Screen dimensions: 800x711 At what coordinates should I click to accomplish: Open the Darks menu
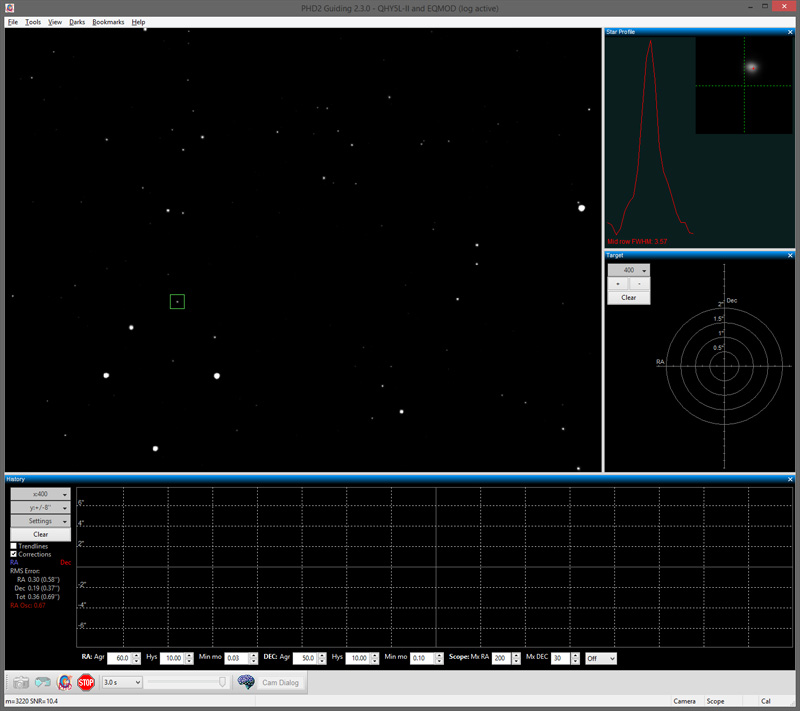[x=77, y=21]
